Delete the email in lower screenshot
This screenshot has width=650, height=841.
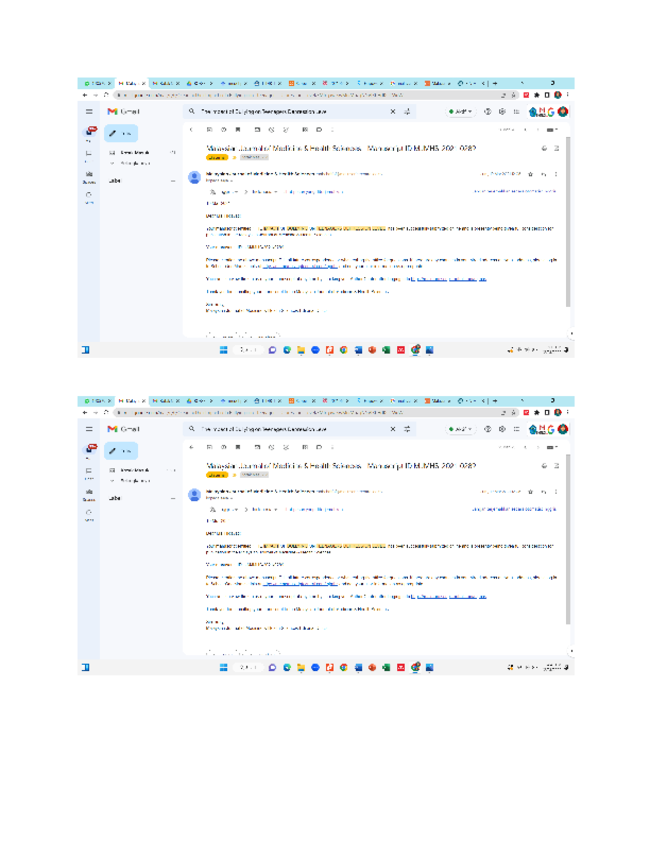(238, 447)
